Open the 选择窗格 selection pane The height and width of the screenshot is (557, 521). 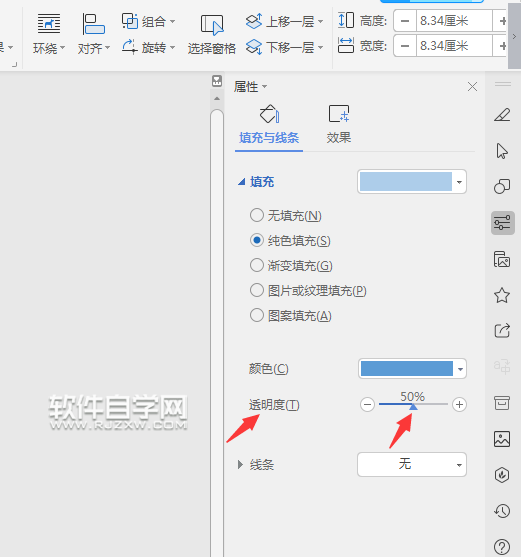(212, 34)
